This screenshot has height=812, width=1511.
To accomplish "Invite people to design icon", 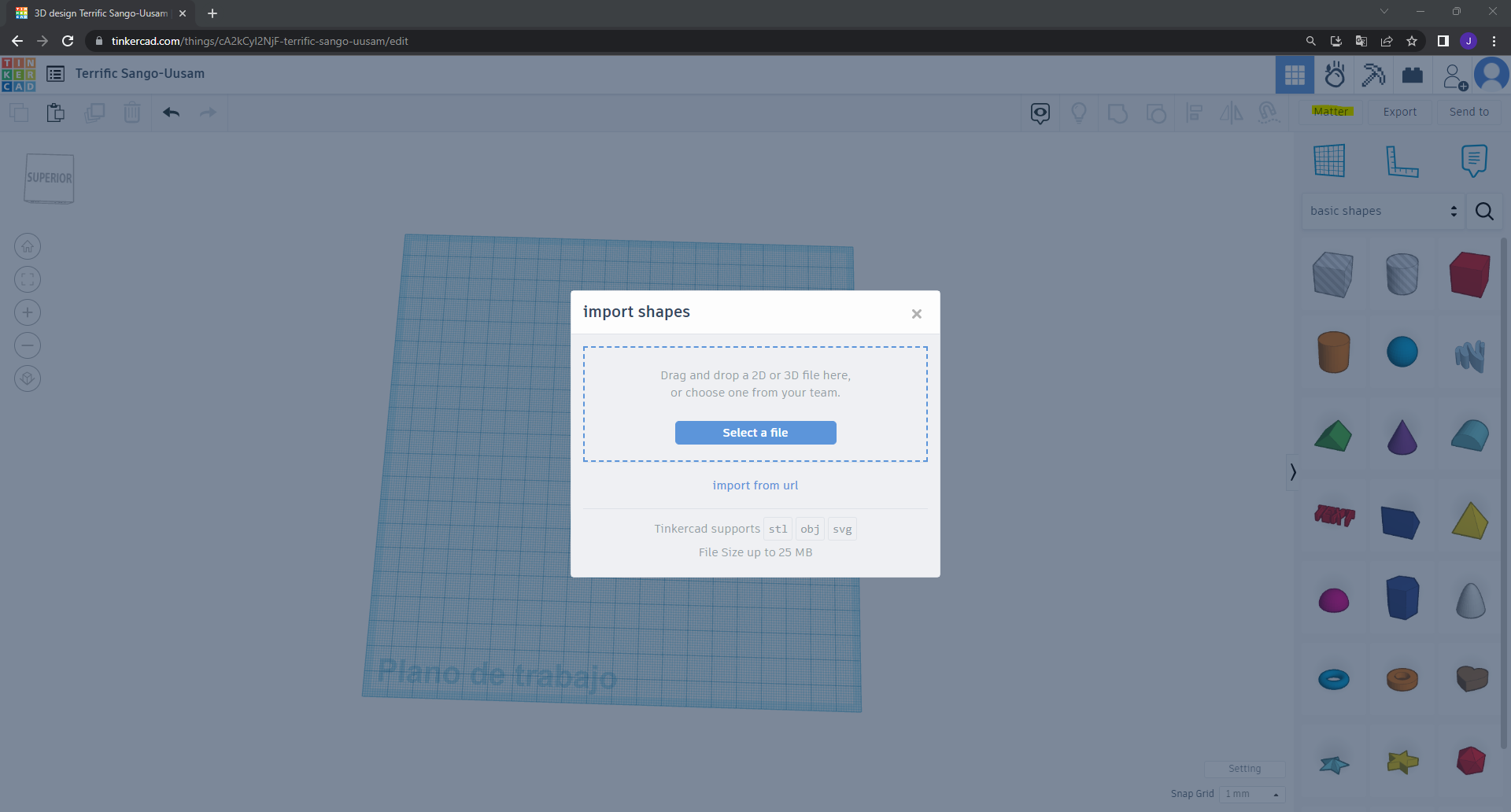I will 1455,76.
